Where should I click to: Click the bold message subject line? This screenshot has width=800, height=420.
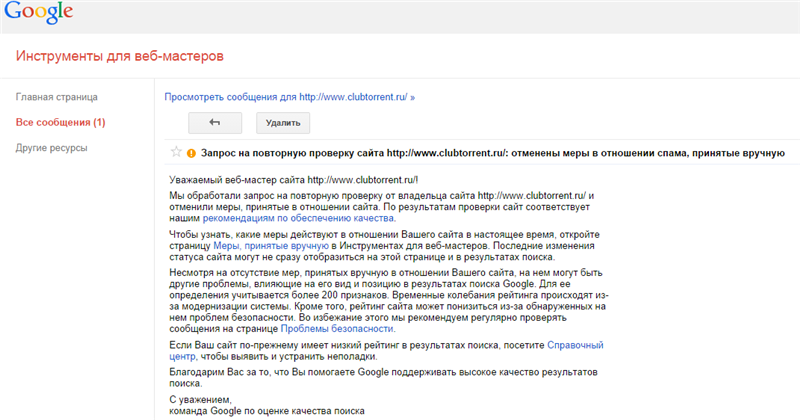(x=493, y=153)
